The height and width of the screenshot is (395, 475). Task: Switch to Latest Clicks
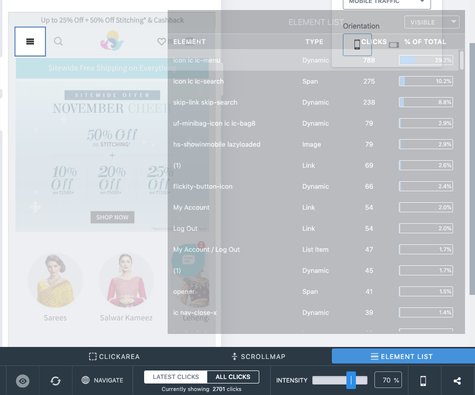click(x=176, y=377)
